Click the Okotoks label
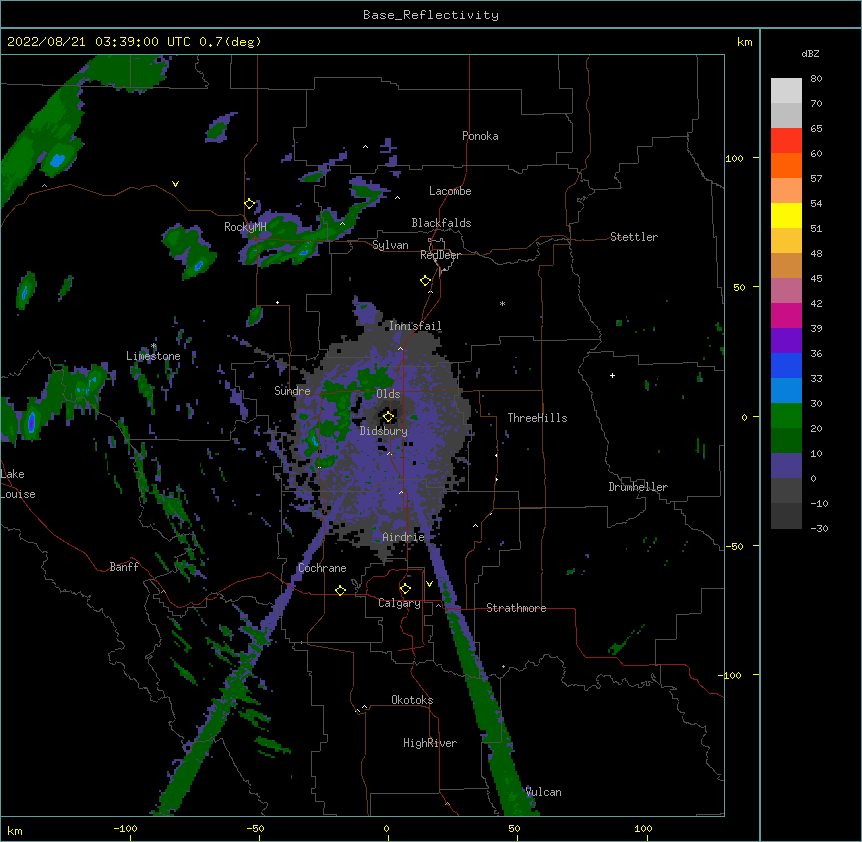 pyautogui.click(x=412, y=700)
